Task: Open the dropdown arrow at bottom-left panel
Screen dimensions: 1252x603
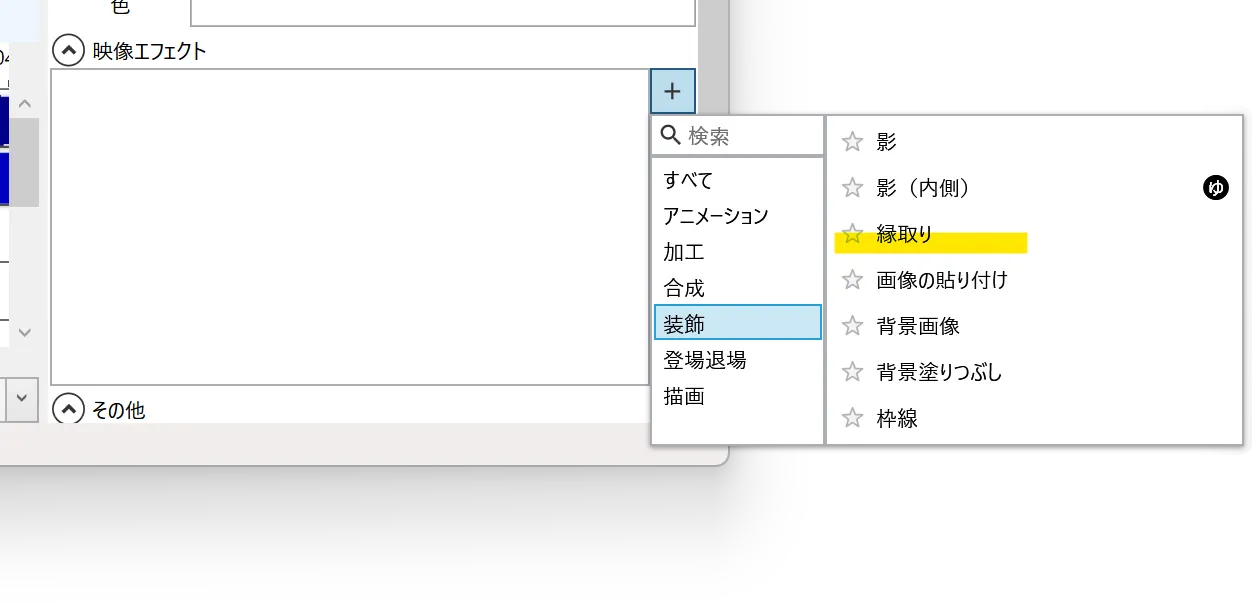Action: point(24,399)
